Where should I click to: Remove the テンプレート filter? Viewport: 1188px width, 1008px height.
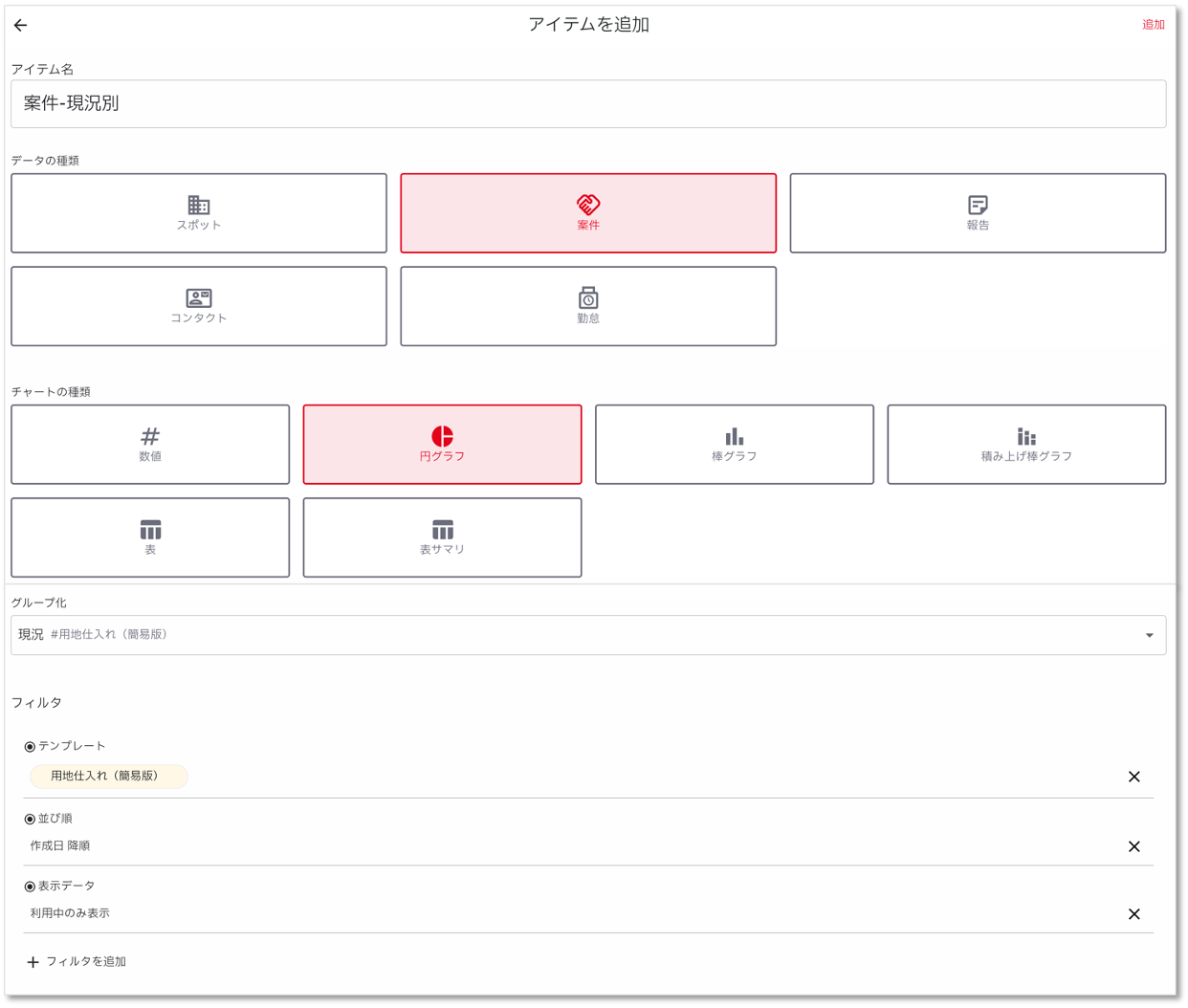pyautogui.click(x=1133, y=777)
